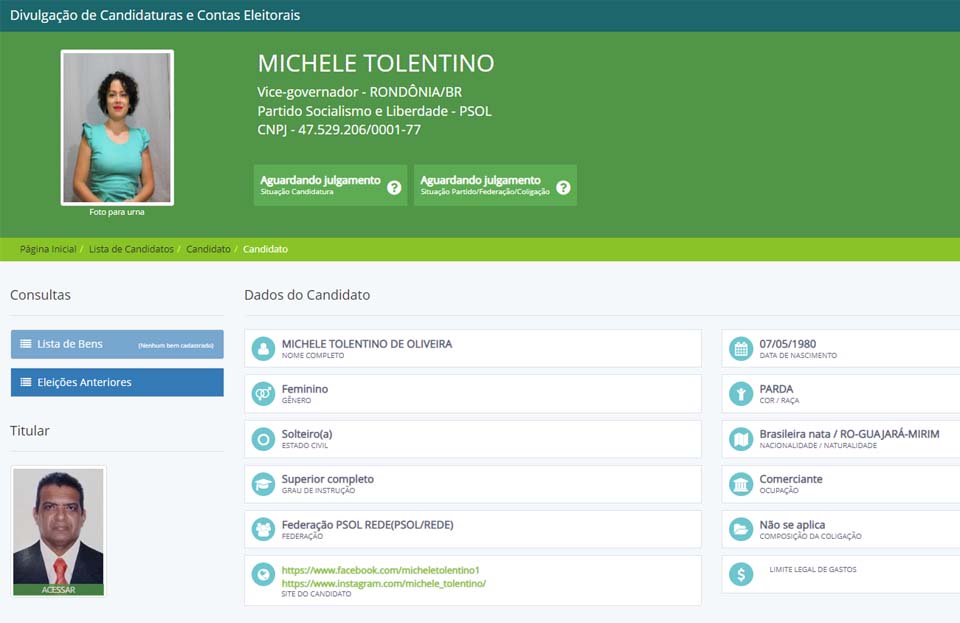Screen dimensions: 960x623
Task: Click the bank building icon beside Comerciante
Action: [741, 485]
